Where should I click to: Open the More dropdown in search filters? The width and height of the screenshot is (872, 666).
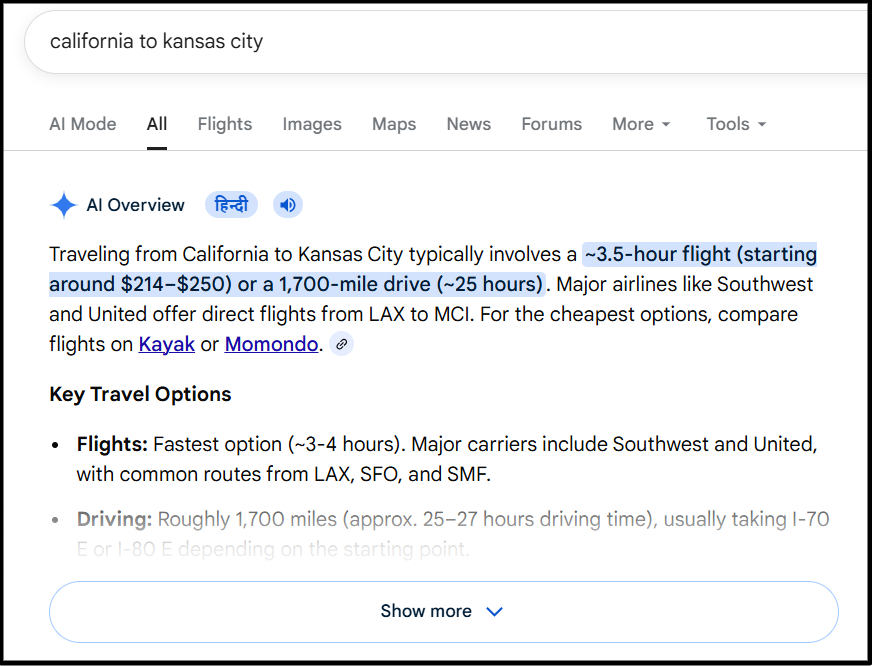tap(641, 124)
